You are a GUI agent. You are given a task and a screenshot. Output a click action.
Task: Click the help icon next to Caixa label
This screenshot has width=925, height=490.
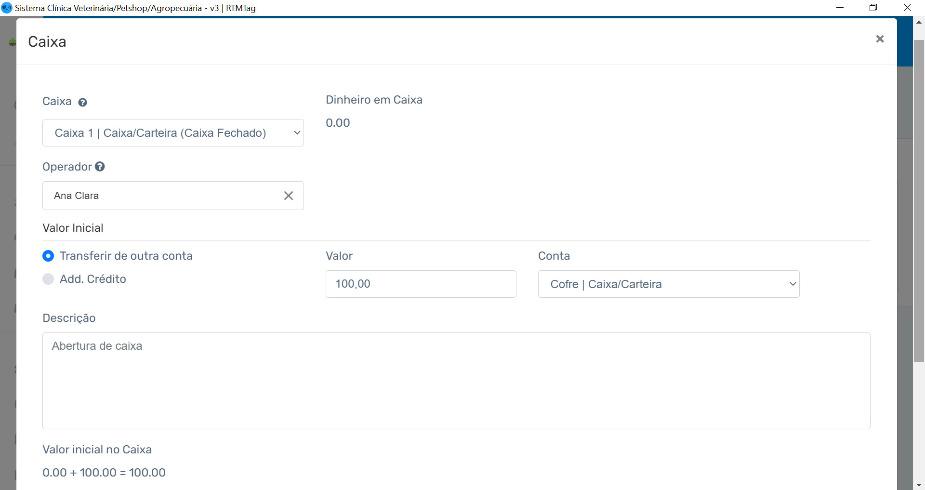click(x=83, y=102)
